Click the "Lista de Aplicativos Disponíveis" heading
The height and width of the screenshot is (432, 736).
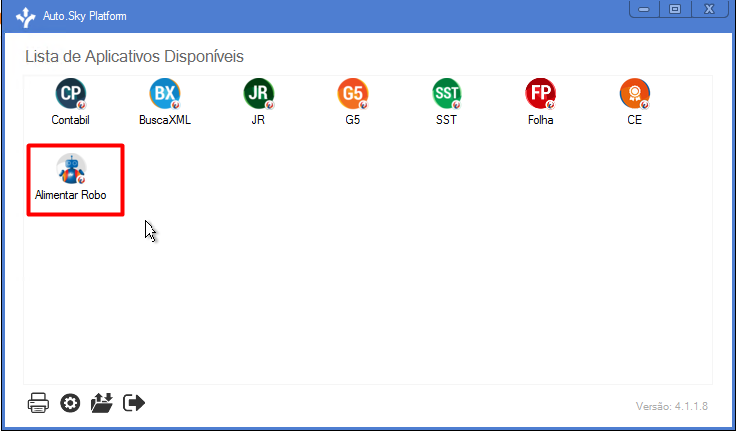[134, 56]
